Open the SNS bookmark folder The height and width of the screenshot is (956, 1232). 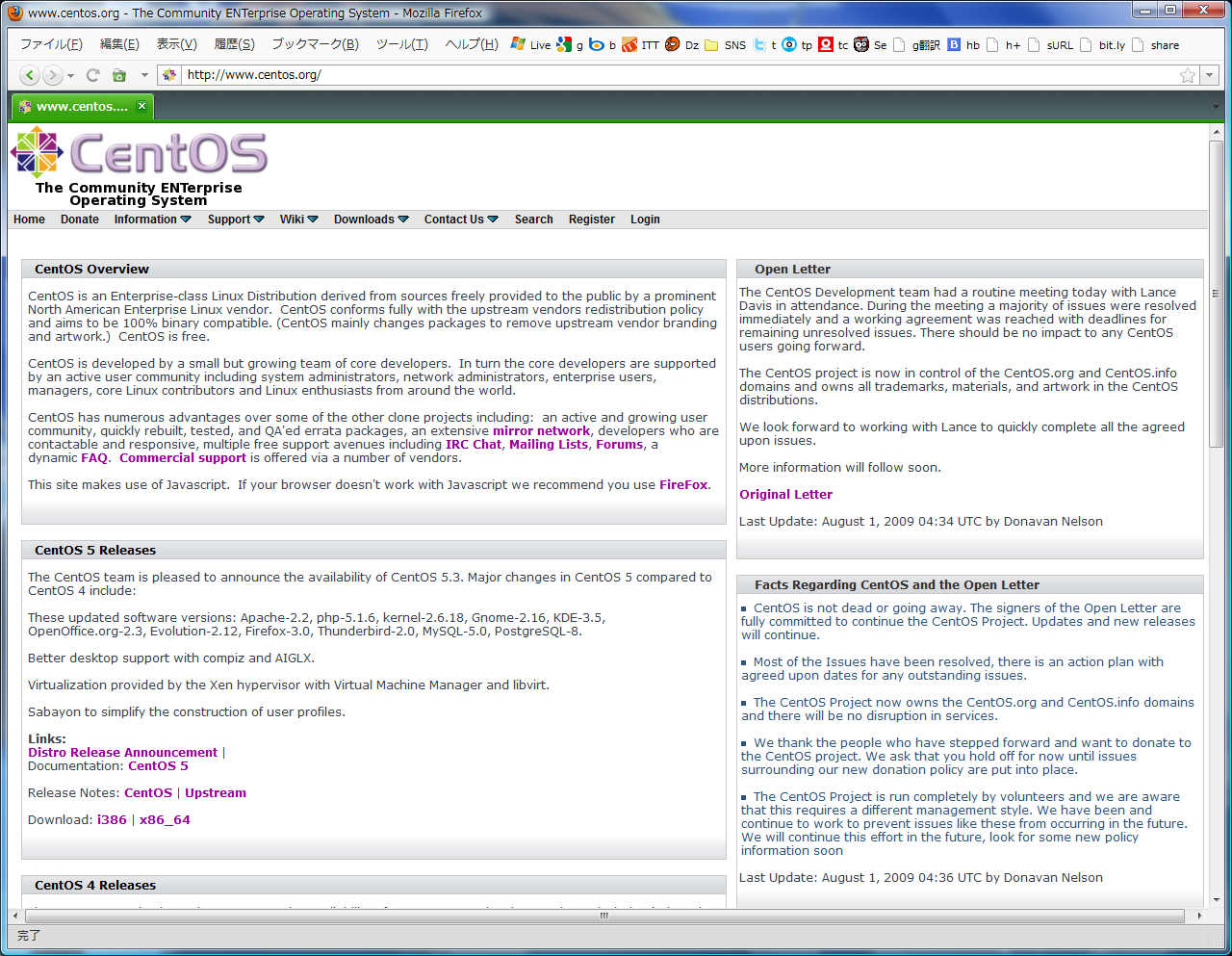pyautogui.click(x=725, y=44)
